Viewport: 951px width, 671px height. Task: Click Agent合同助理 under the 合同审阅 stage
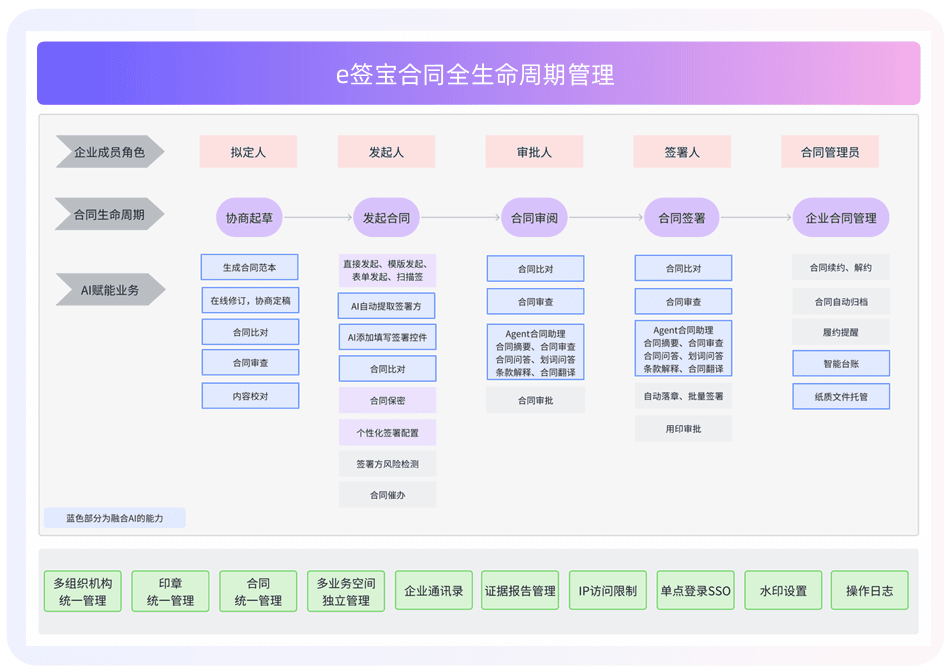(536, 352)
